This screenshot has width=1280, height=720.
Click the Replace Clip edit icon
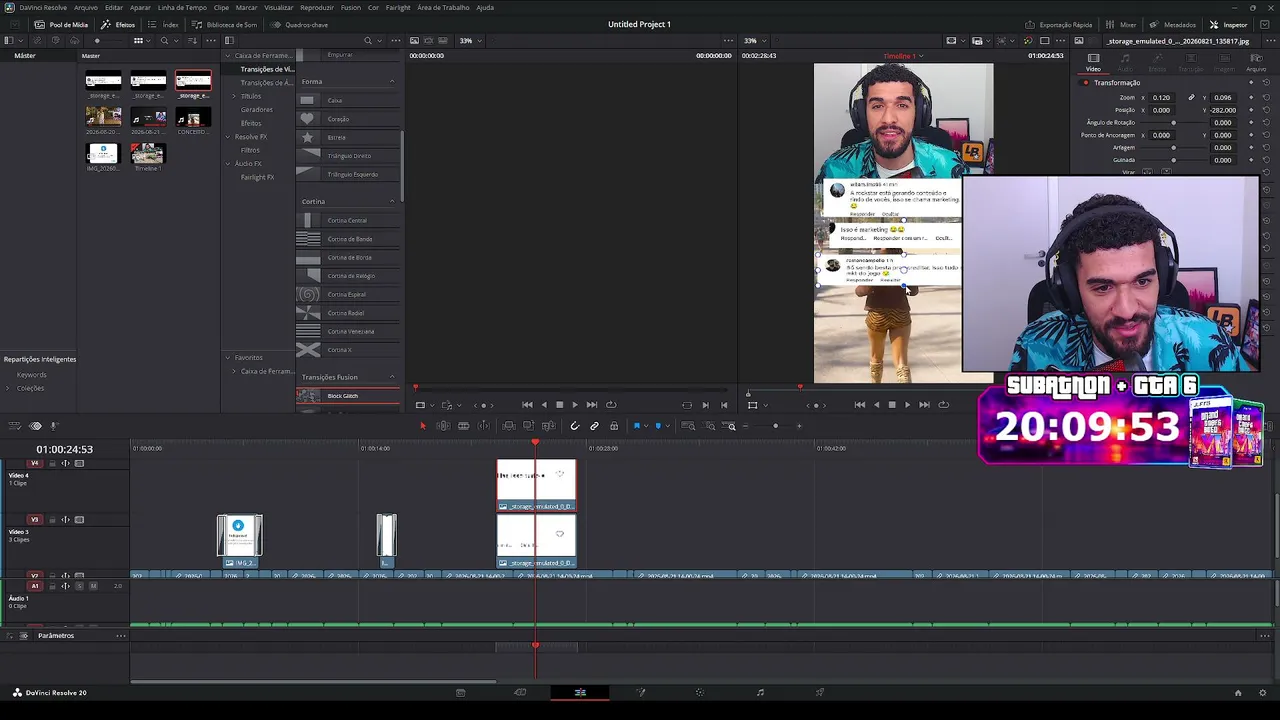(548, 426)
